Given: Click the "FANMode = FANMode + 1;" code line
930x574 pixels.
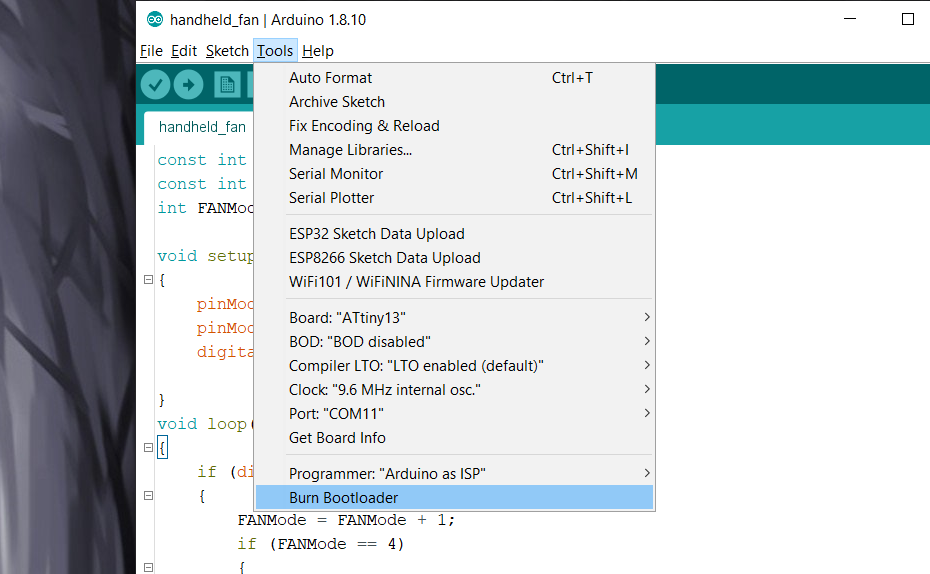Looking at the screenshot, I should coord(346,520).
